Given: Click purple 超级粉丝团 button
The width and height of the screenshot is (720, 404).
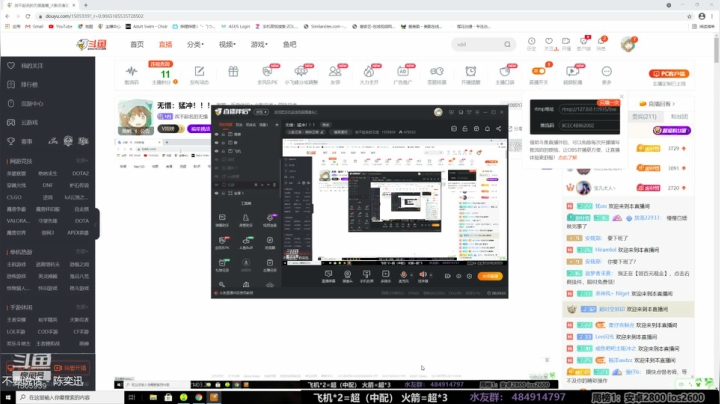Looking at the screenshot, I should 672,130.
